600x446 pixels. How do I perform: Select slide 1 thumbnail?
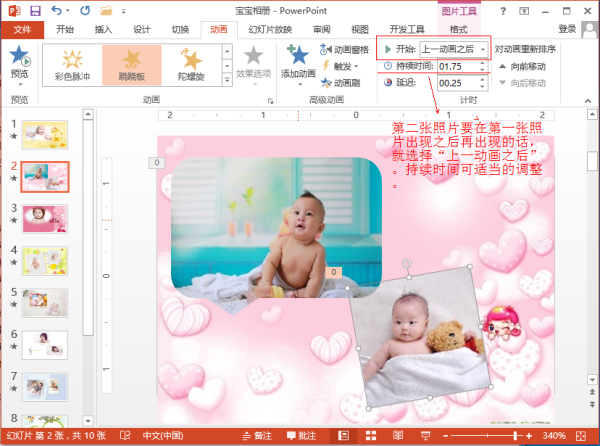click(45, 135)
